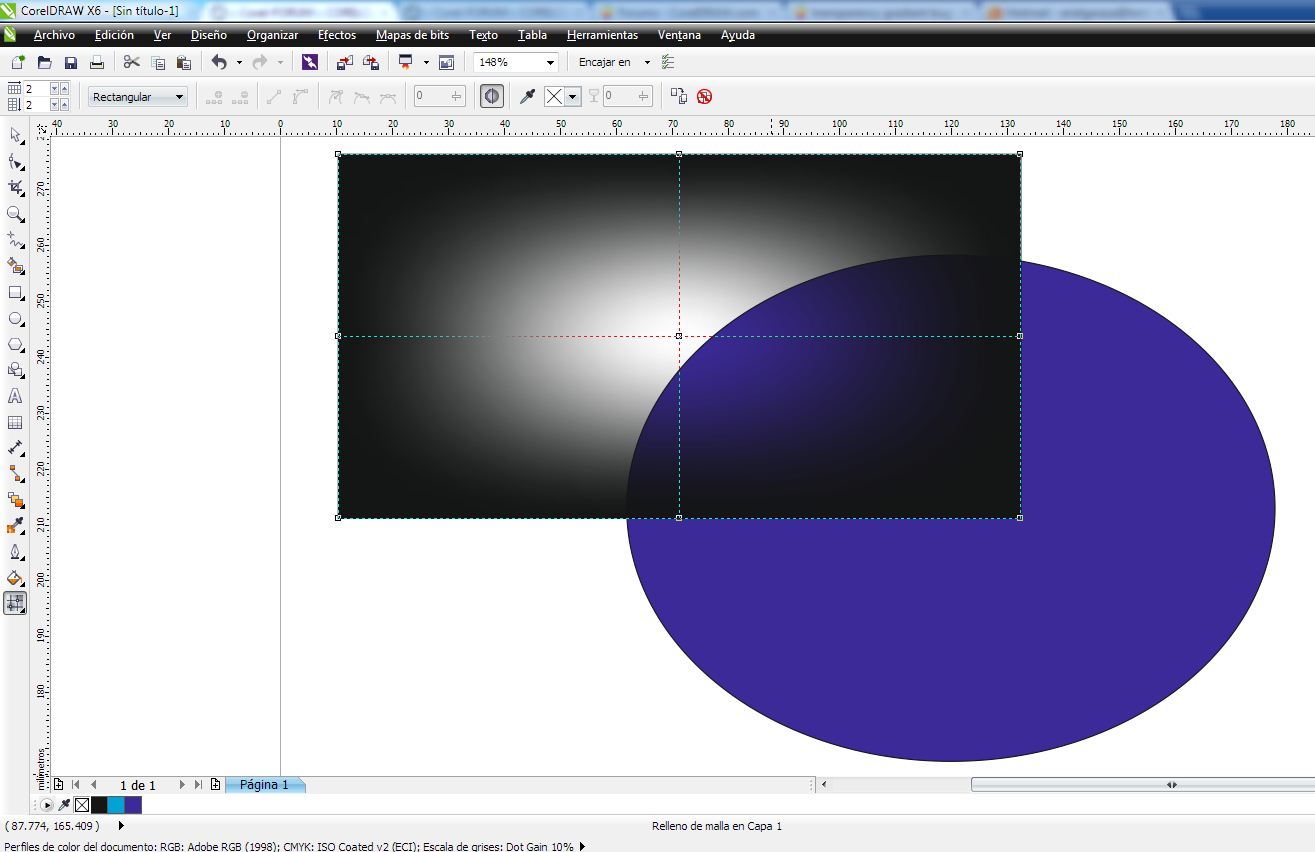Open the Ayuda menu
The image size is (1315, 852).
tap(738, 35)
